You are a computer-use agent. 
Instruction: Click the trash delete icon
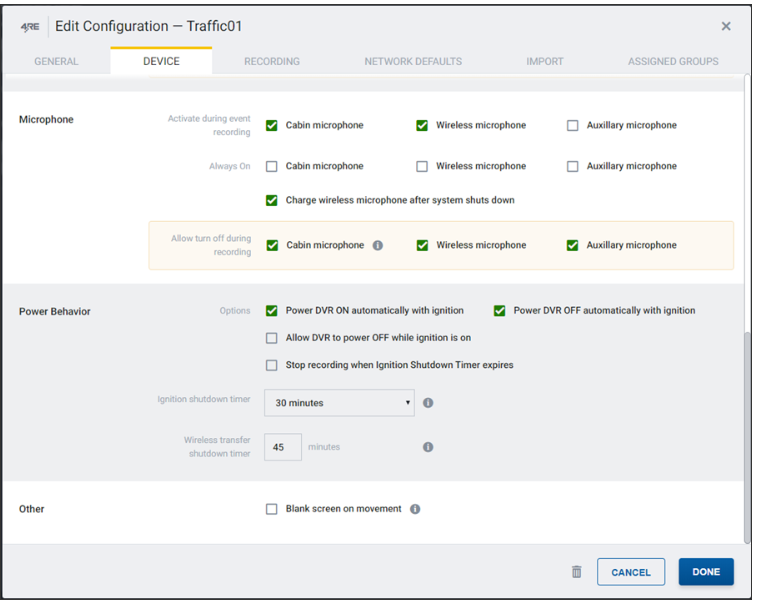click(x=576, y=572)
